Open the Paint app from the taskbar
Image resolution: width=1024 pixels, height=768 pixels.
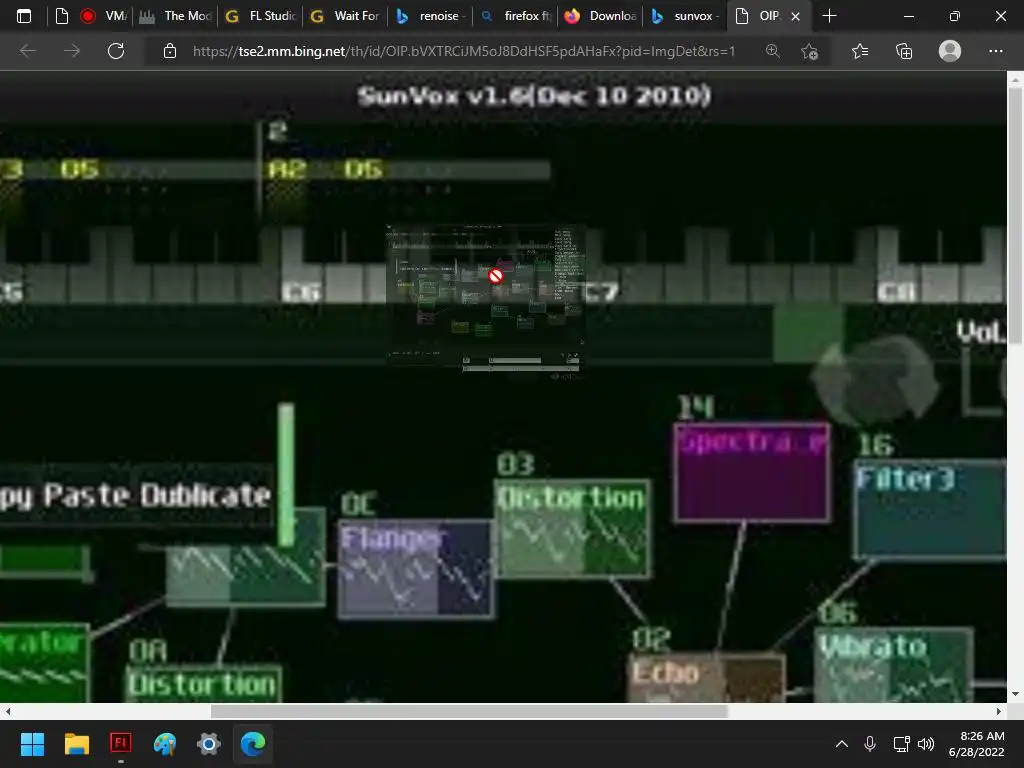pos(165,744)
